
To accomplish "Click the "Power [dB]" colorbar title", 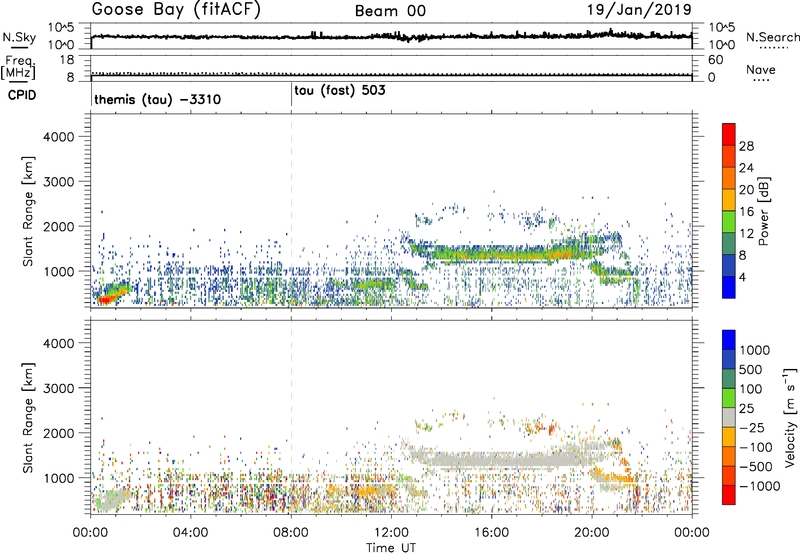I will coord(762,211).
